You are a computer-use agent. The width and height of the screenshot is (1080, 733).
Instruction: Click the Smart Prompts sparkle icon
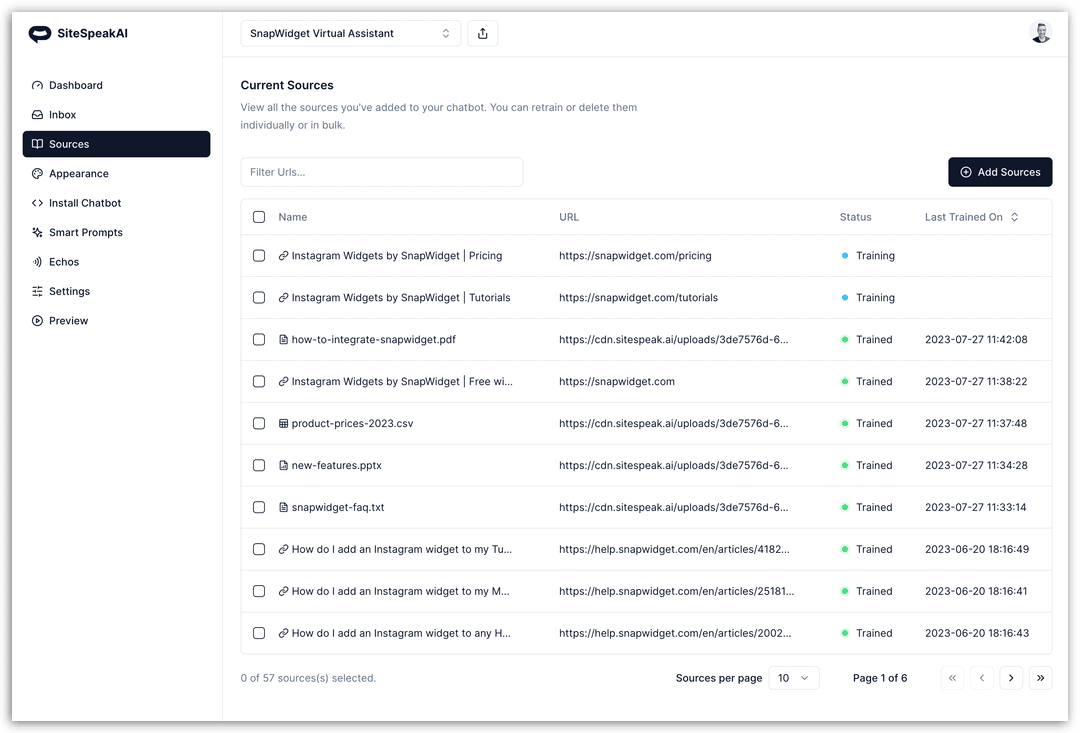(37, 233)
